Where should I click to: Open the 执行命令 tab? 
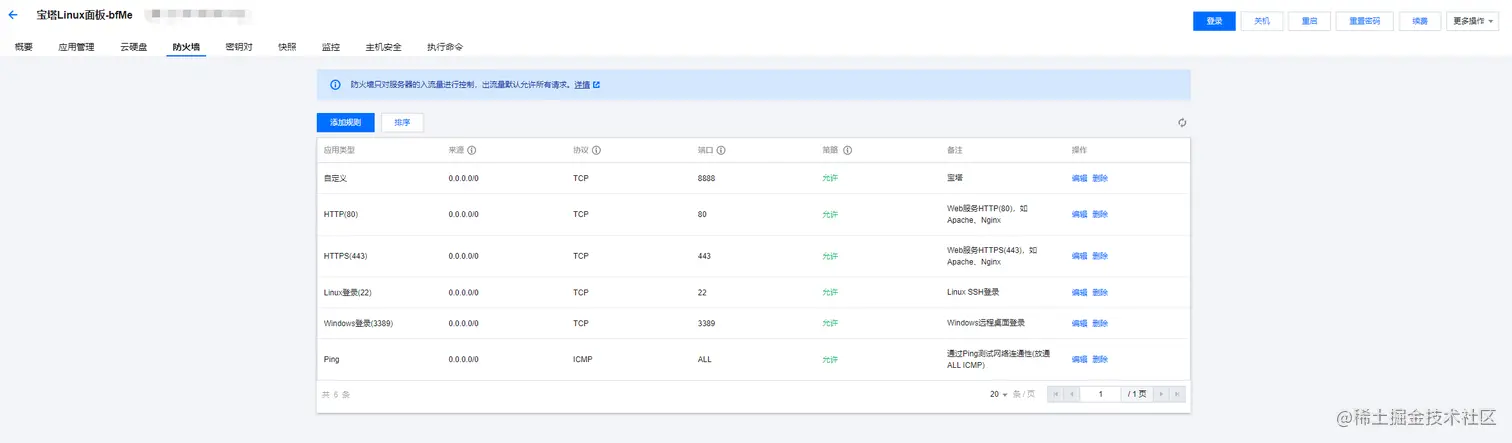444,47
